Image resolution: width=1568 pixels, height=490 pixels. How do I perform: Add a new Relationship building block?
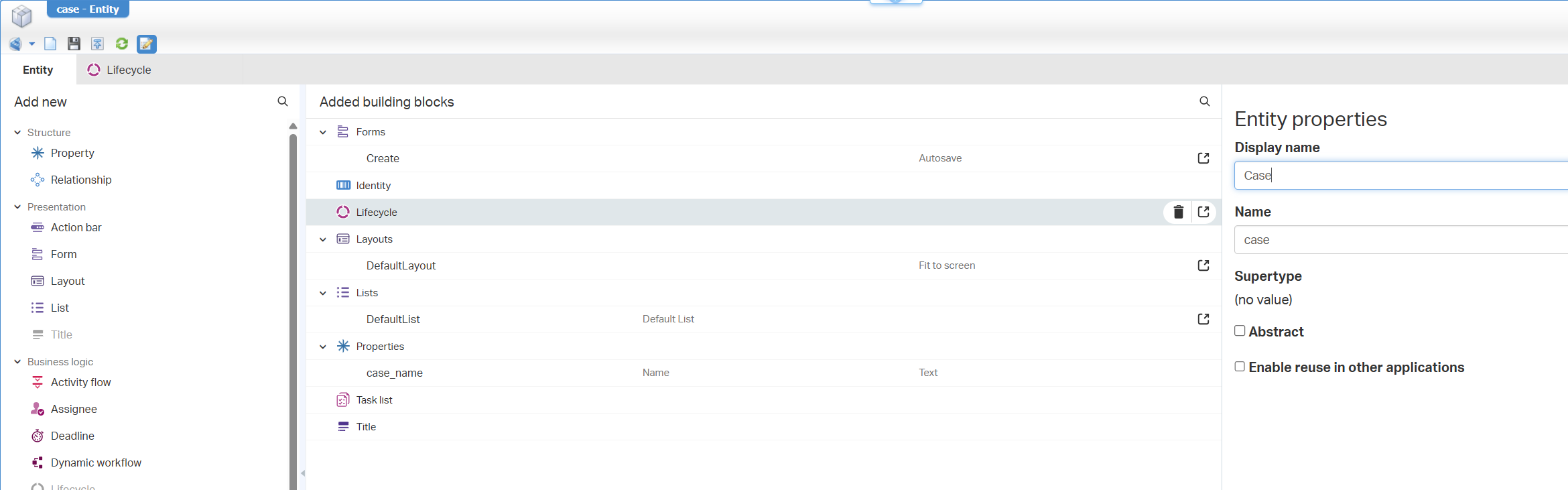[x=81, y=180]
